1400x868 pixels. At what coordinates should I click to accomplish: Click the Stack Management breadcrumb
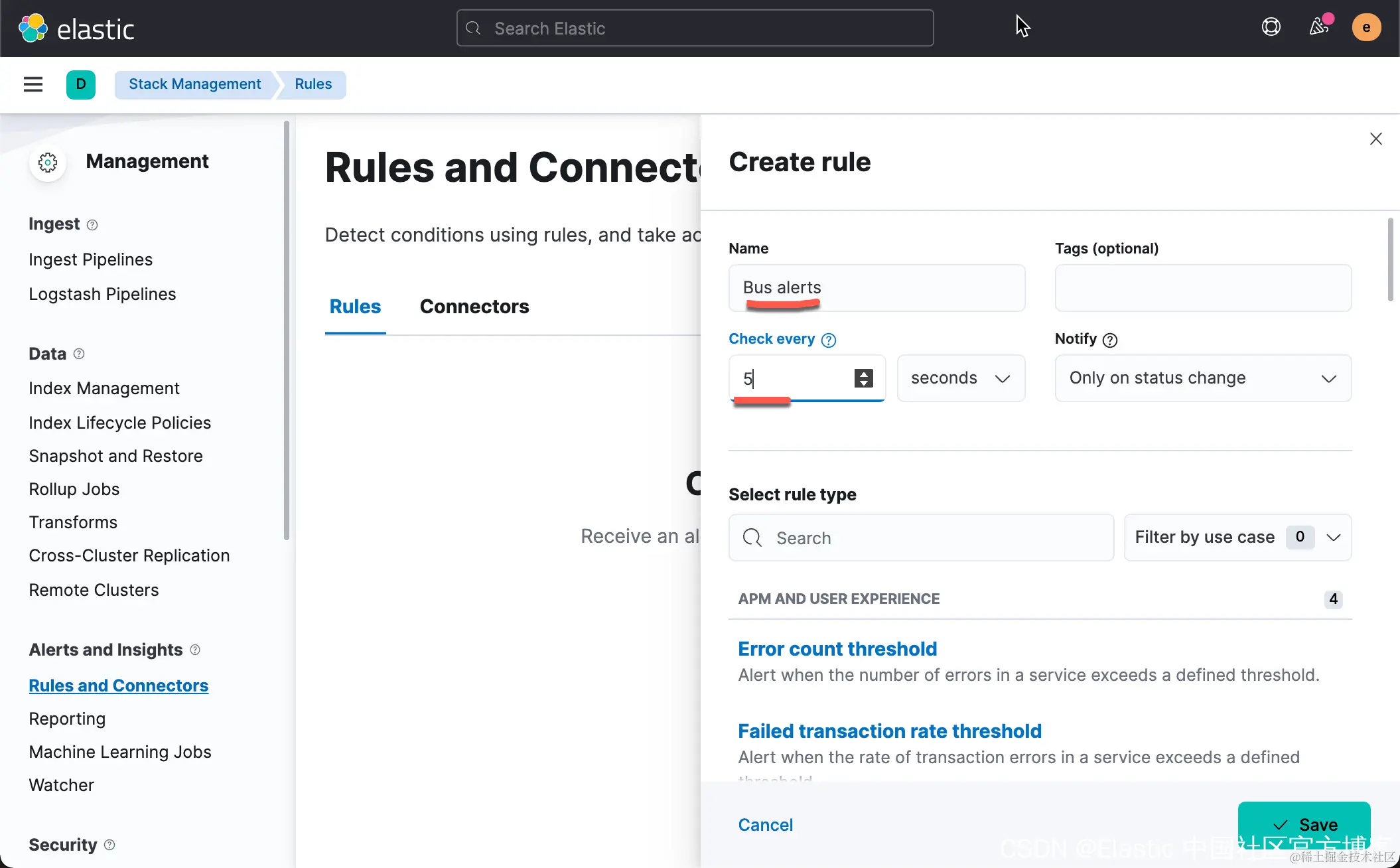point(194,84)
